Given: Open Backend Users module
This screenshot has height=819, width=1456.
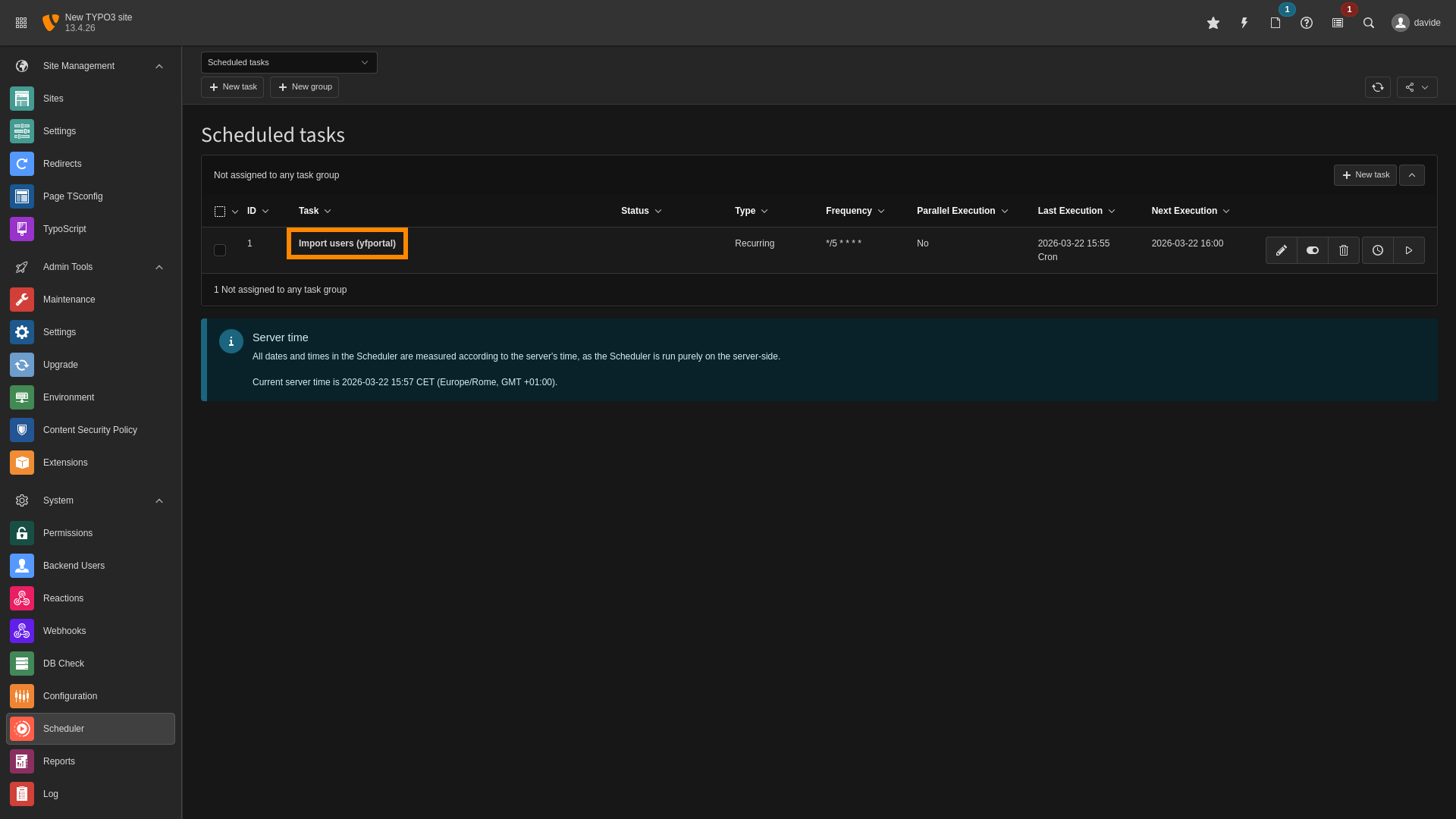Looking at the screenshot, I should click(x=74, y=566).
